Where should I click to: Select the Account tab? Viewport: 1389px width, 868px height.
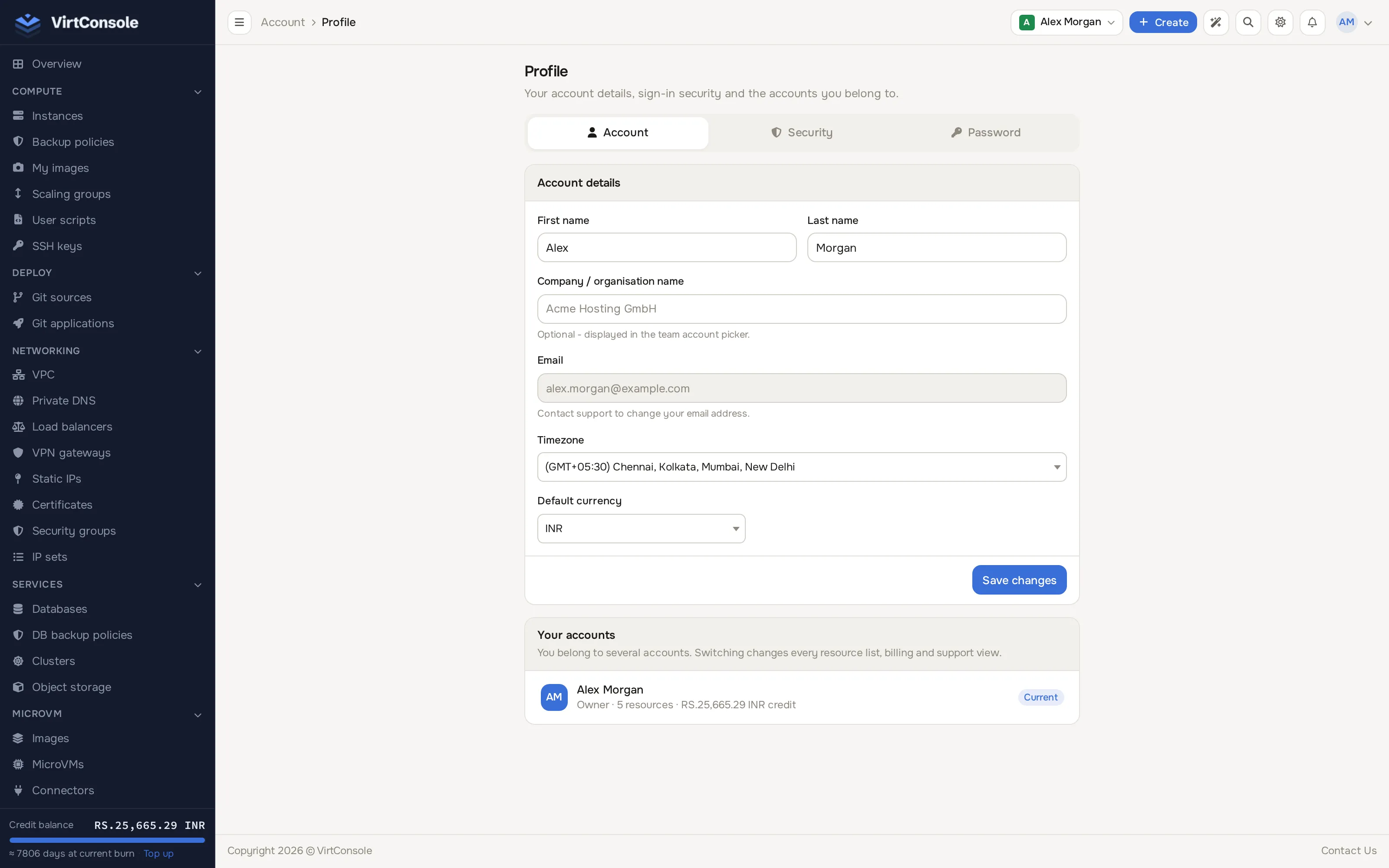click(x=618, y=133)
